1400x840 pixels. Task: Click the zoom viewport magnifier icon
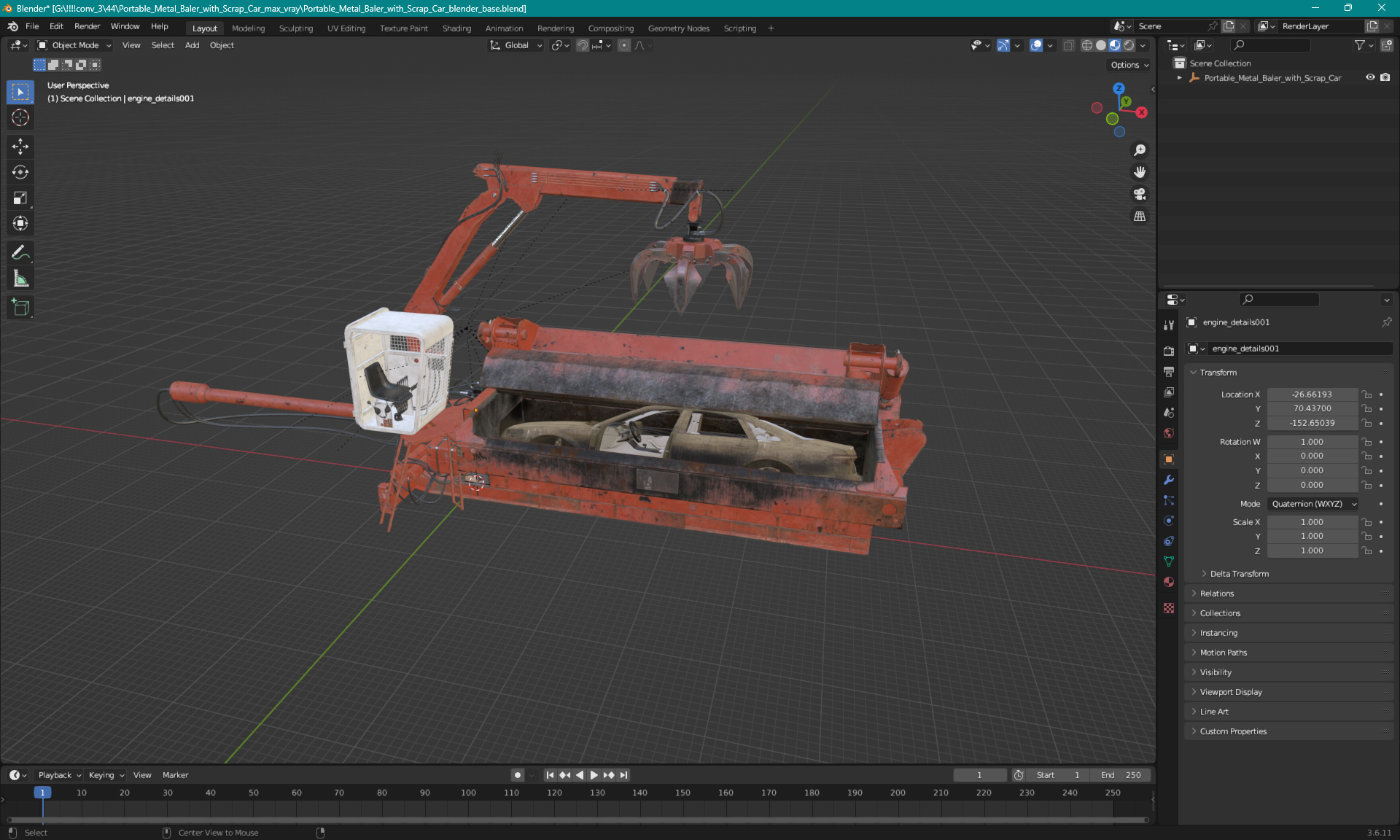point(1140,150)
